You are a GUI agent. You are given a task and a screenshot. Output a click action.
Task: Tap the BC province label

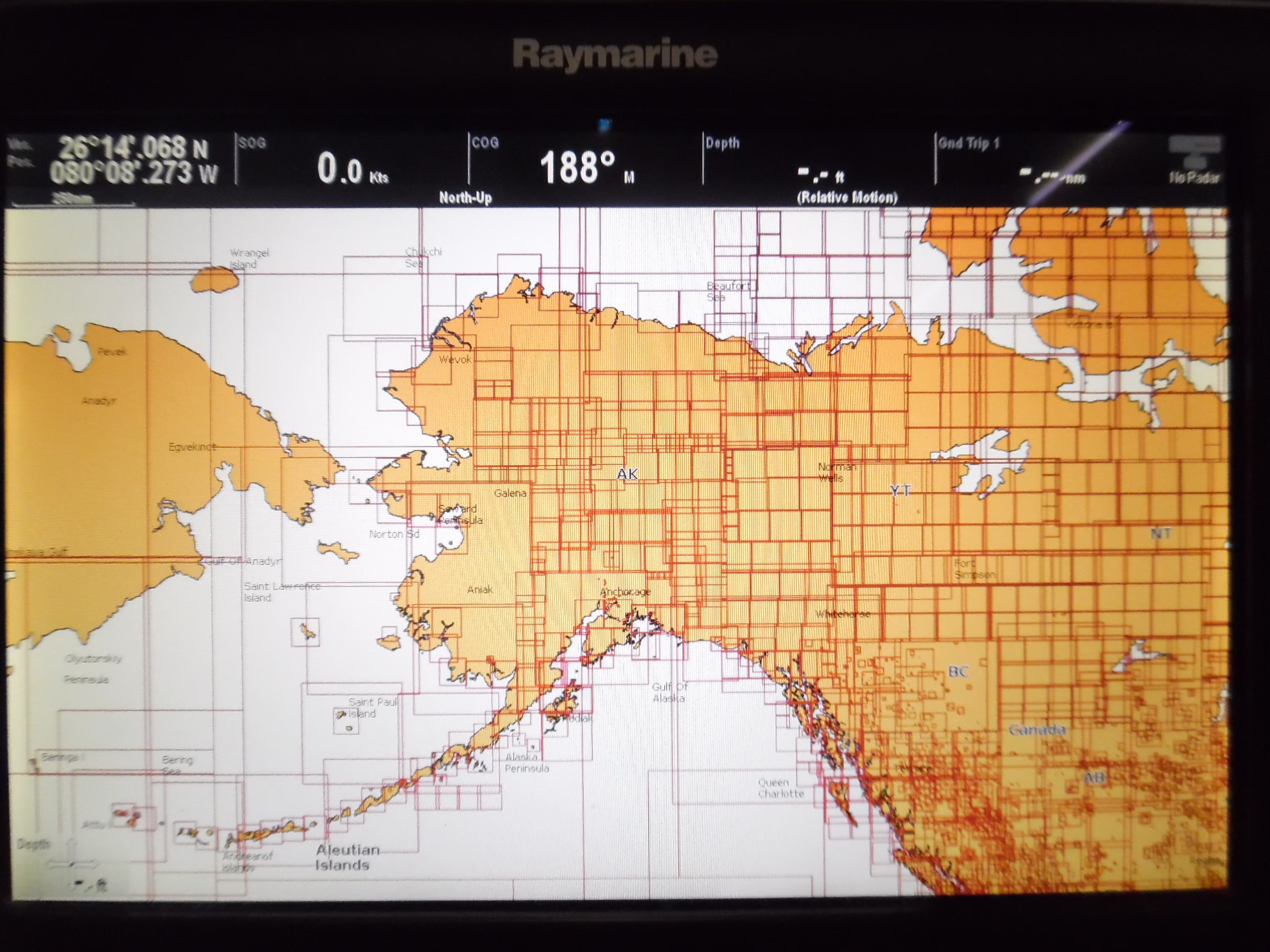(x=958, y=671)
